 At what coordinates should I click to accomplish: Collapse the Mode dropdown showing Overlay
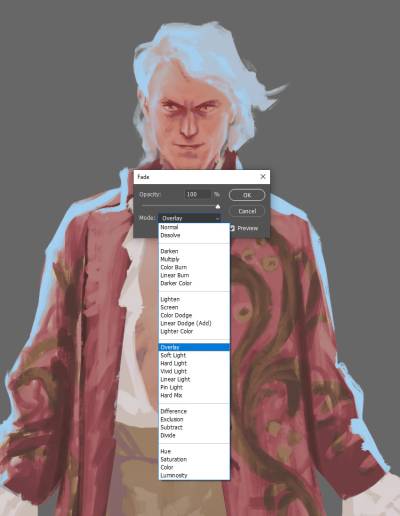tap(190, 218)
